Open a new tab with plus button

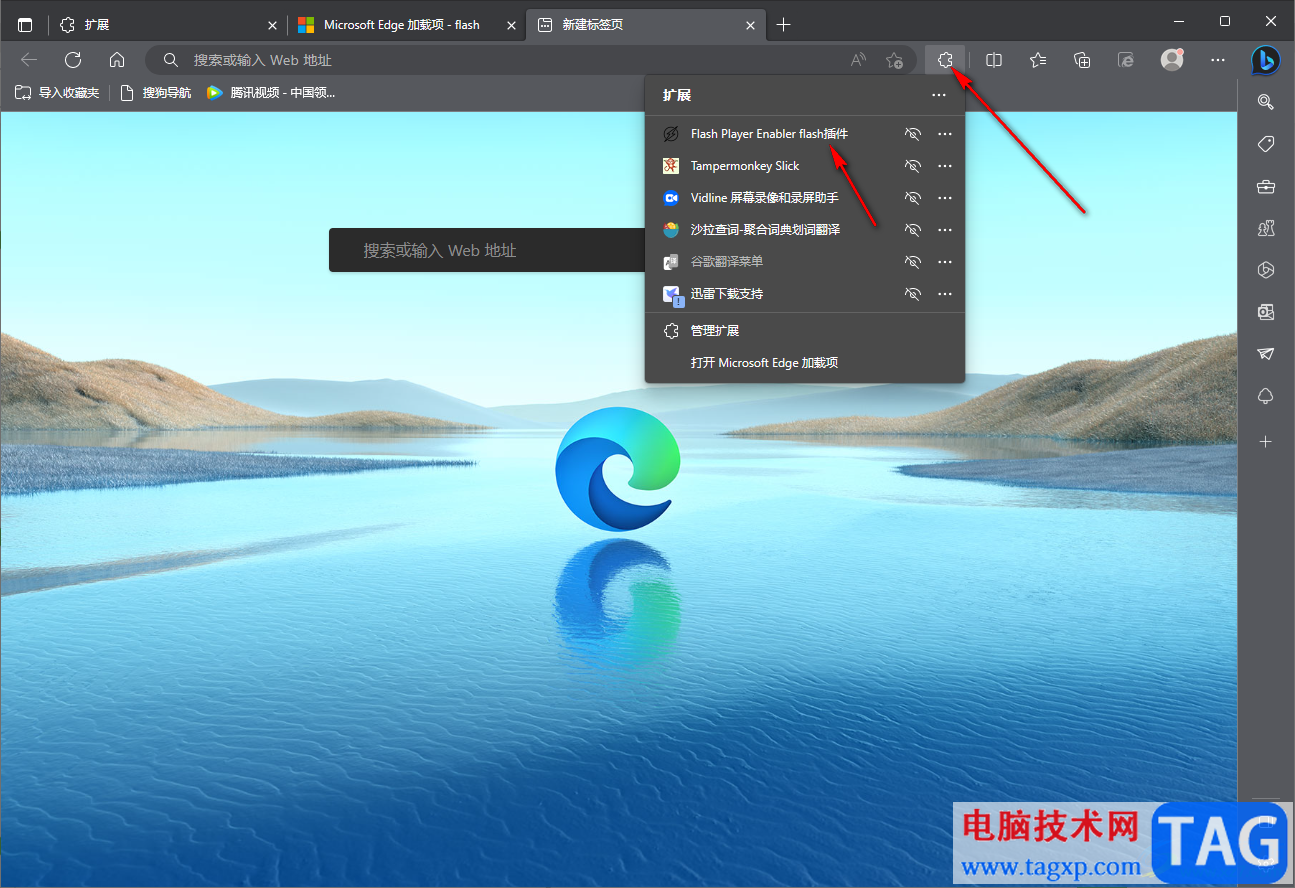click(x=783, y=25)
